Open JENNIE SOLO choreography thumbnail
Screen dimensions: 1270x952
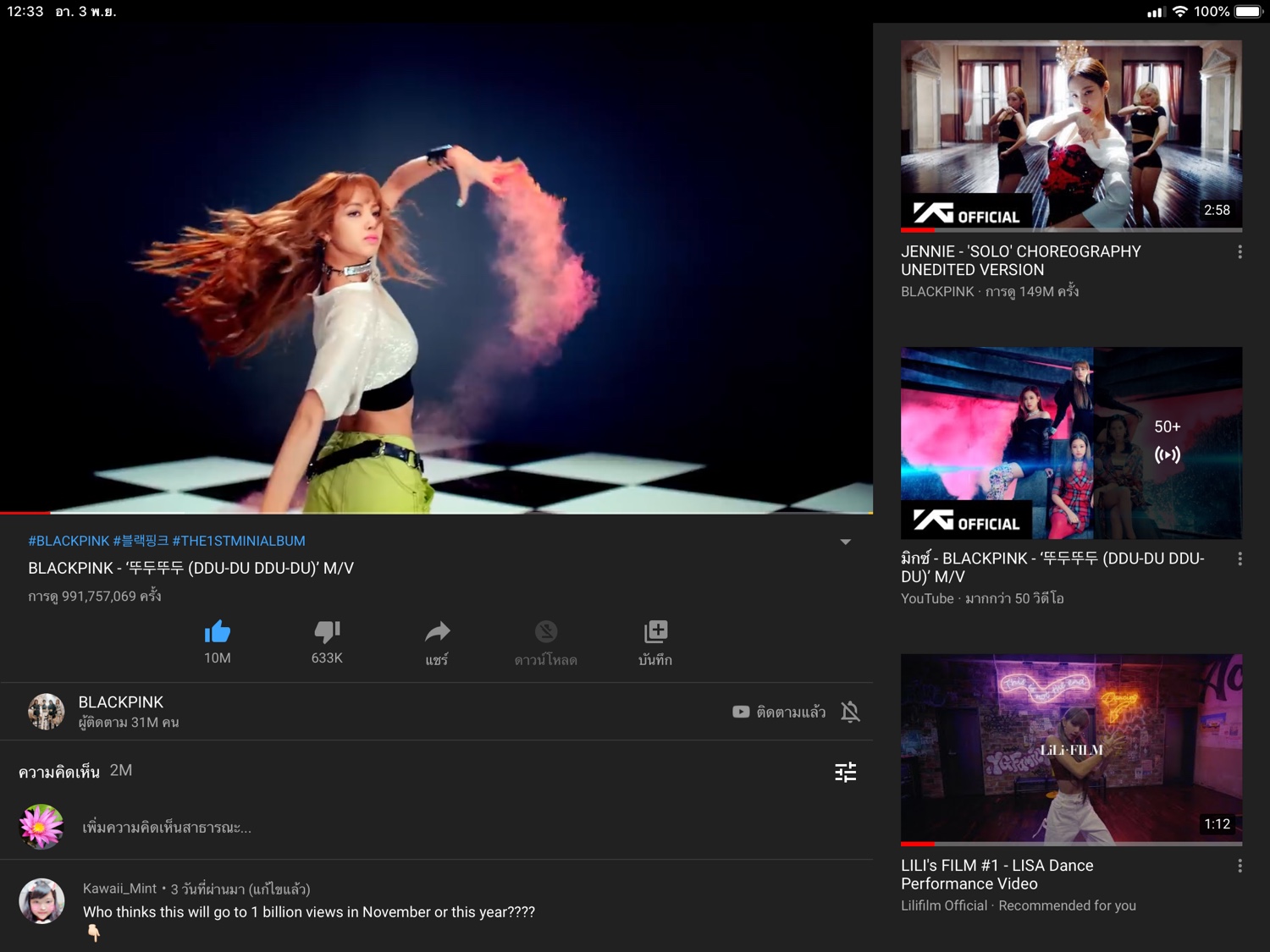[1071, 135]
